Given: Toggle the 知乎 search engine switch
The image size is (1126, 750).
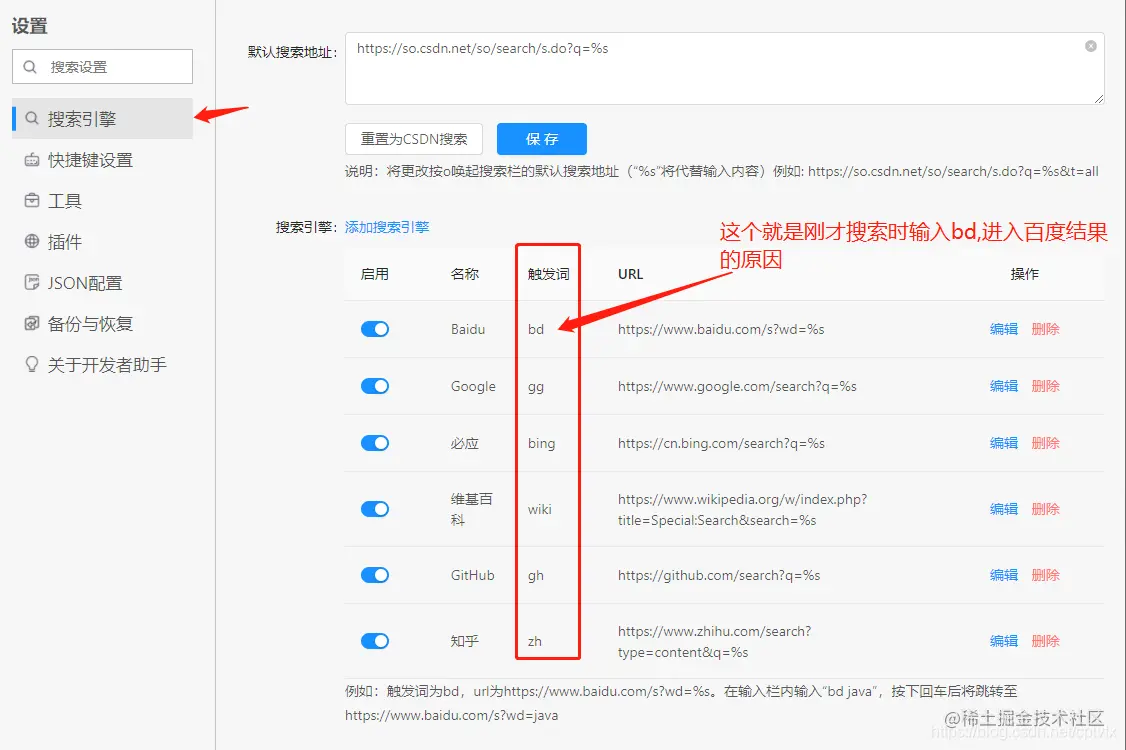Looking at the screenshot, I should tap(375, 641).
